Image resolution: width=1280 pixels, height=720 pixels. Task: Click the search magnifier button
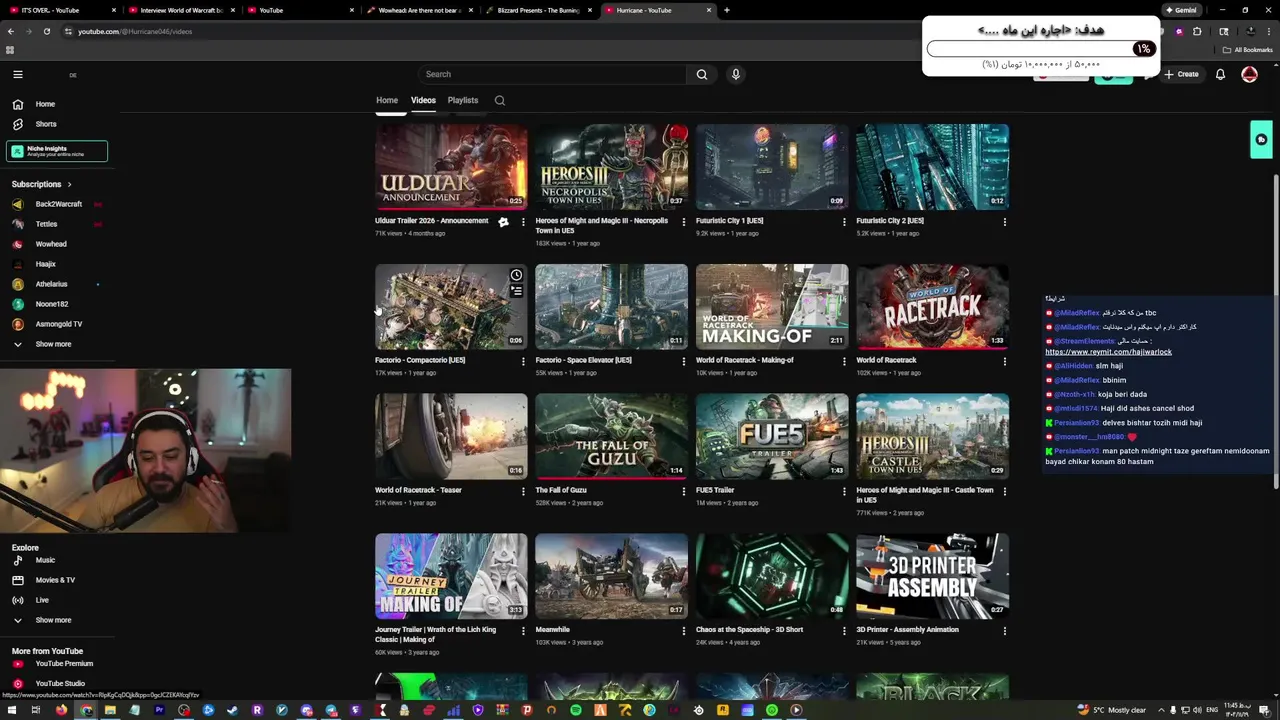[x=702, y=74]
